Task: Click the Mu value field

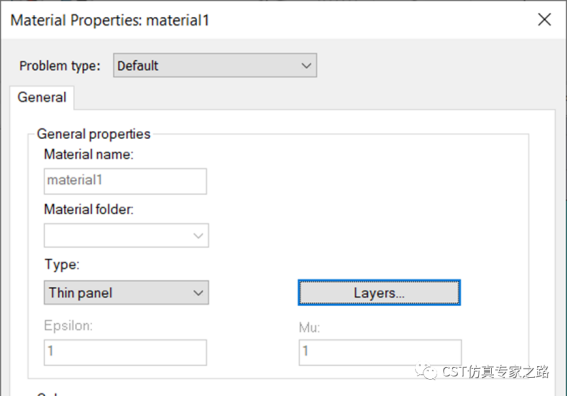Action: [380, 352]
